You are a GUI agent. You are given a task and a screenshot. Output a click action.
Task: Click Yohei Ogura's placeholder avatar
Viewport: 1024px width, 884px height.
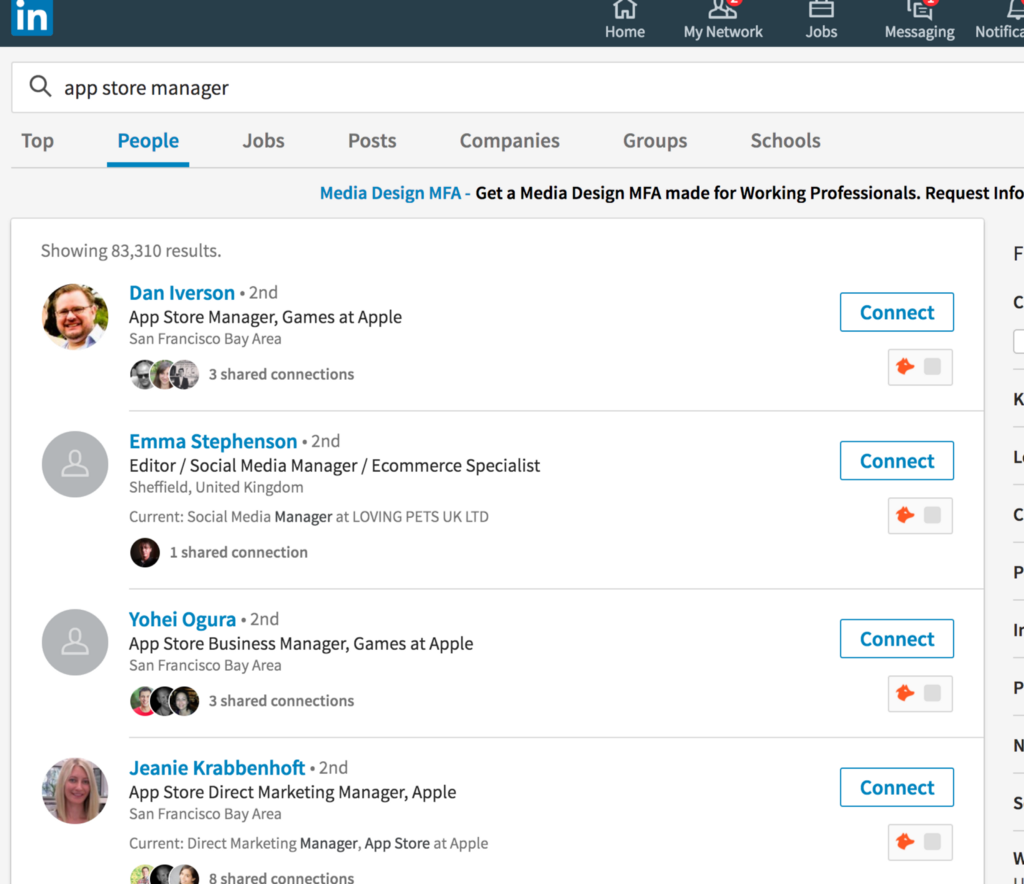(x=75, y=642)
